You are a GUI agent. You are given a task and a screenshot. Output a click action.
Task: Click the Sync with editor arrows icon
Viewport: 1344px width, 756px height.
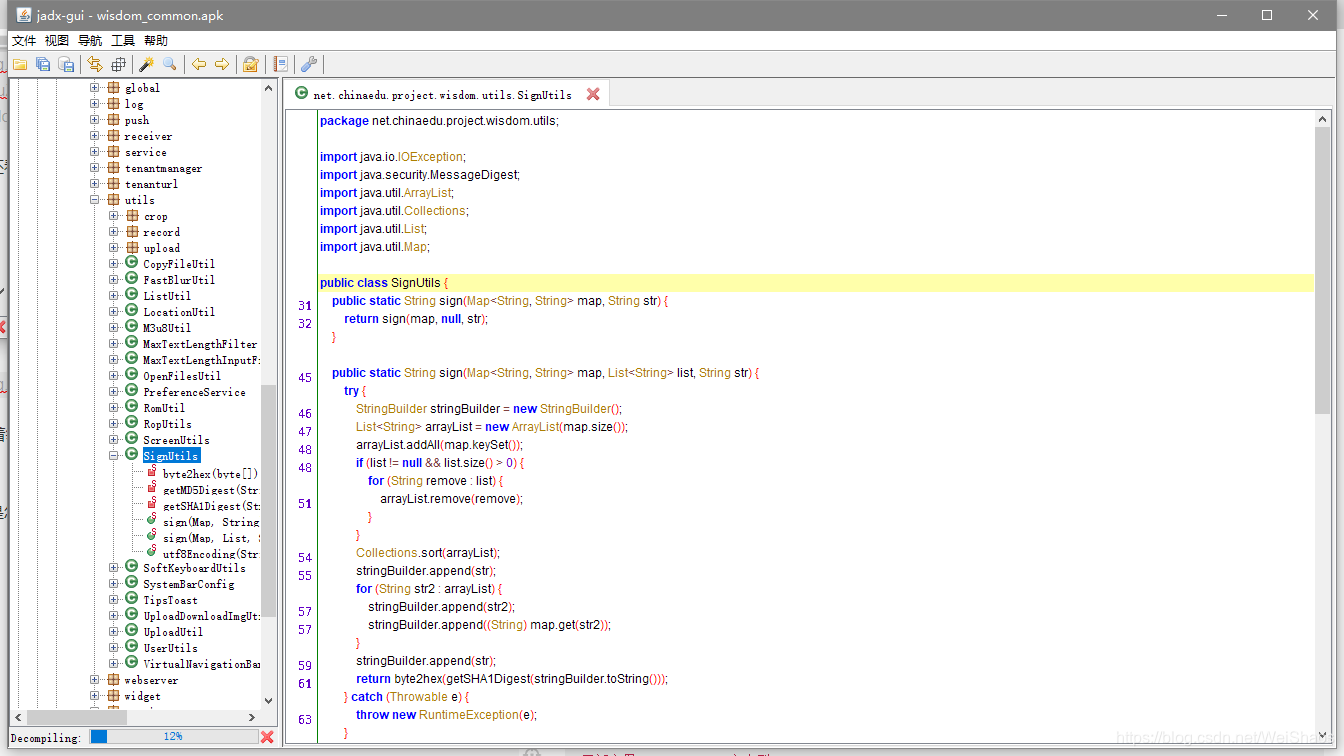pyautogui.click(x=95, y=64)
